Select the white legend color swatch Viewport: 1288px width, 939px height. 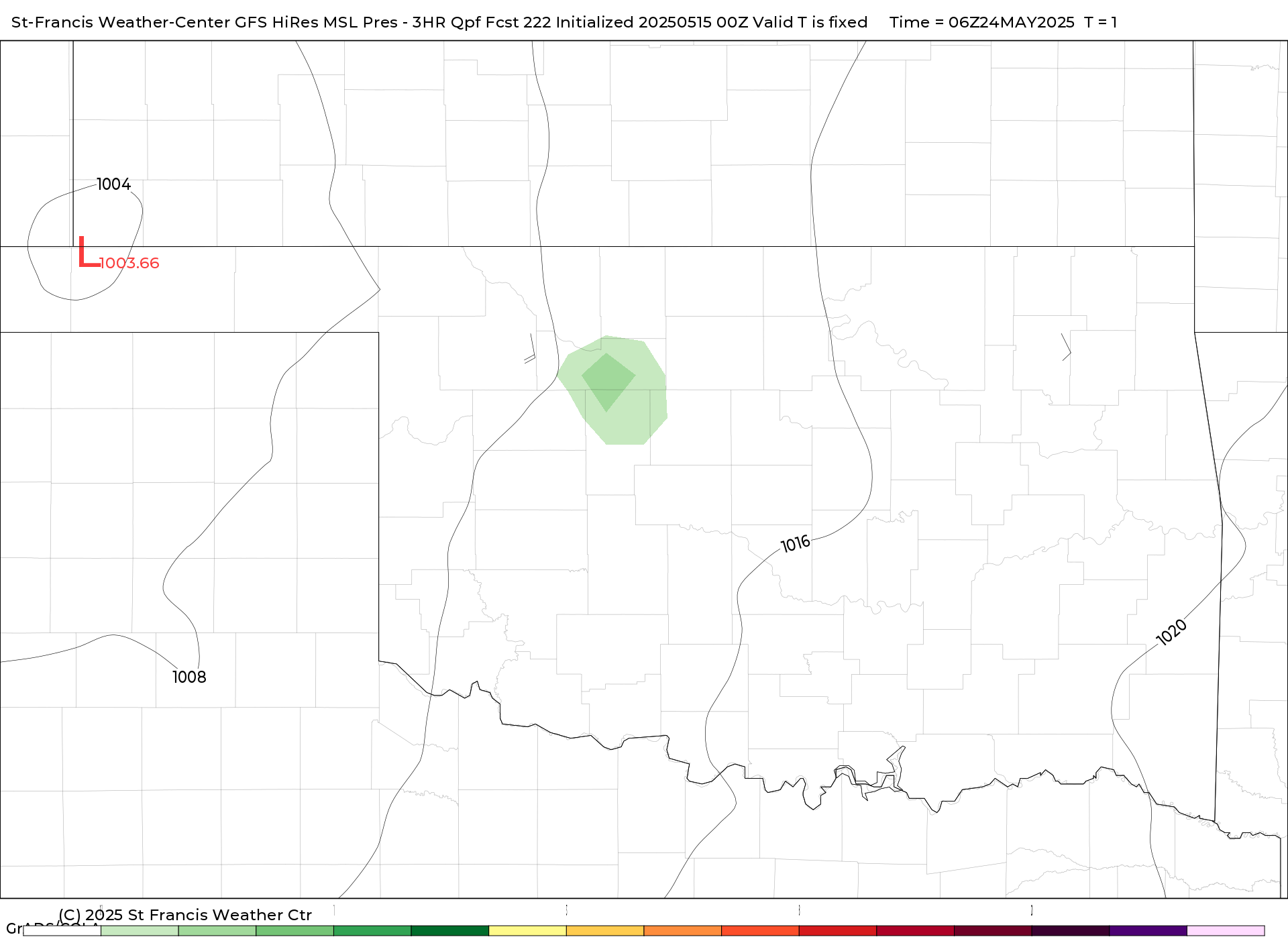pos(62,931)
